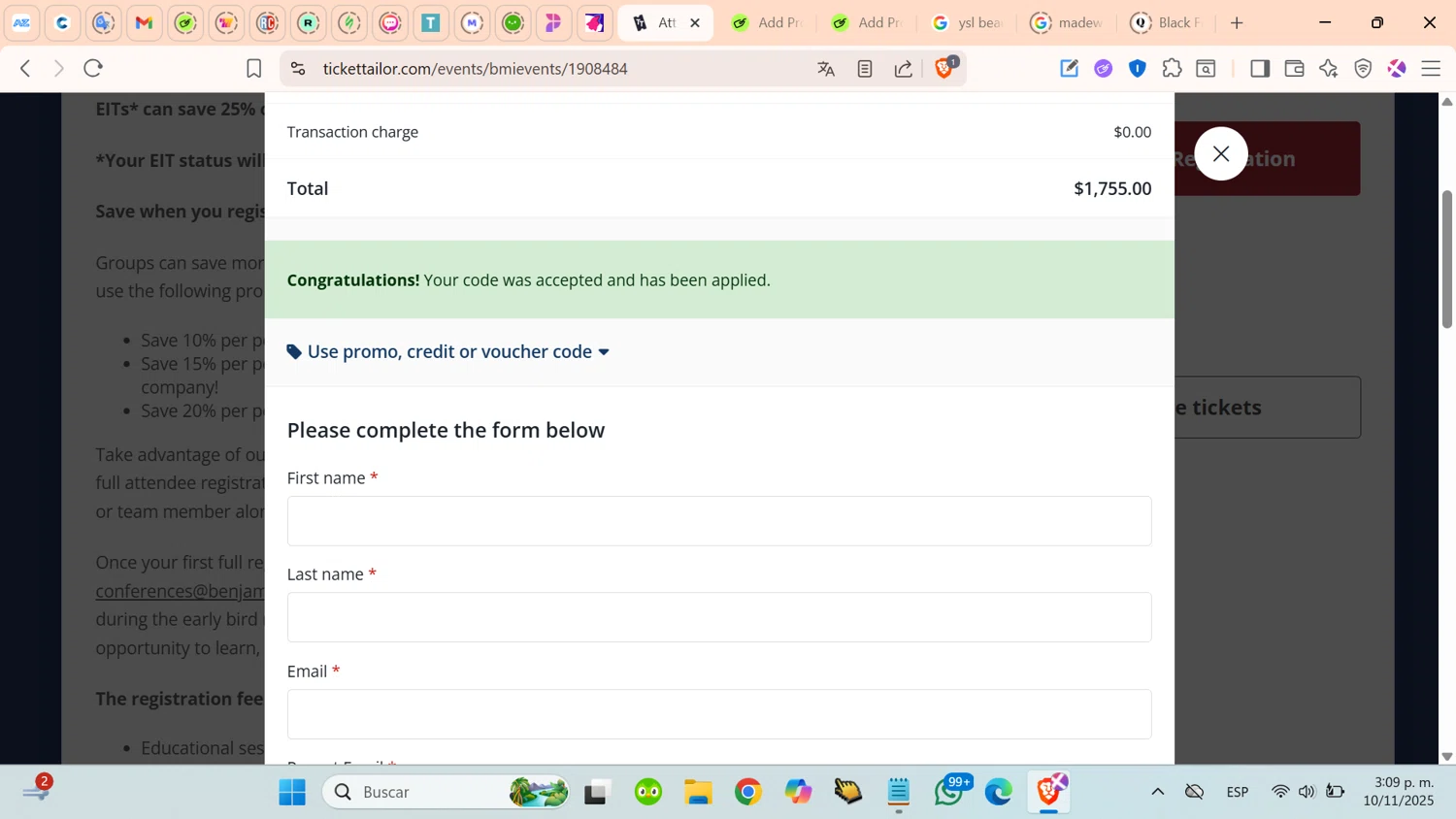Open Brave Shields lion icon
The image size is (1456, 819).
point(944,68)
